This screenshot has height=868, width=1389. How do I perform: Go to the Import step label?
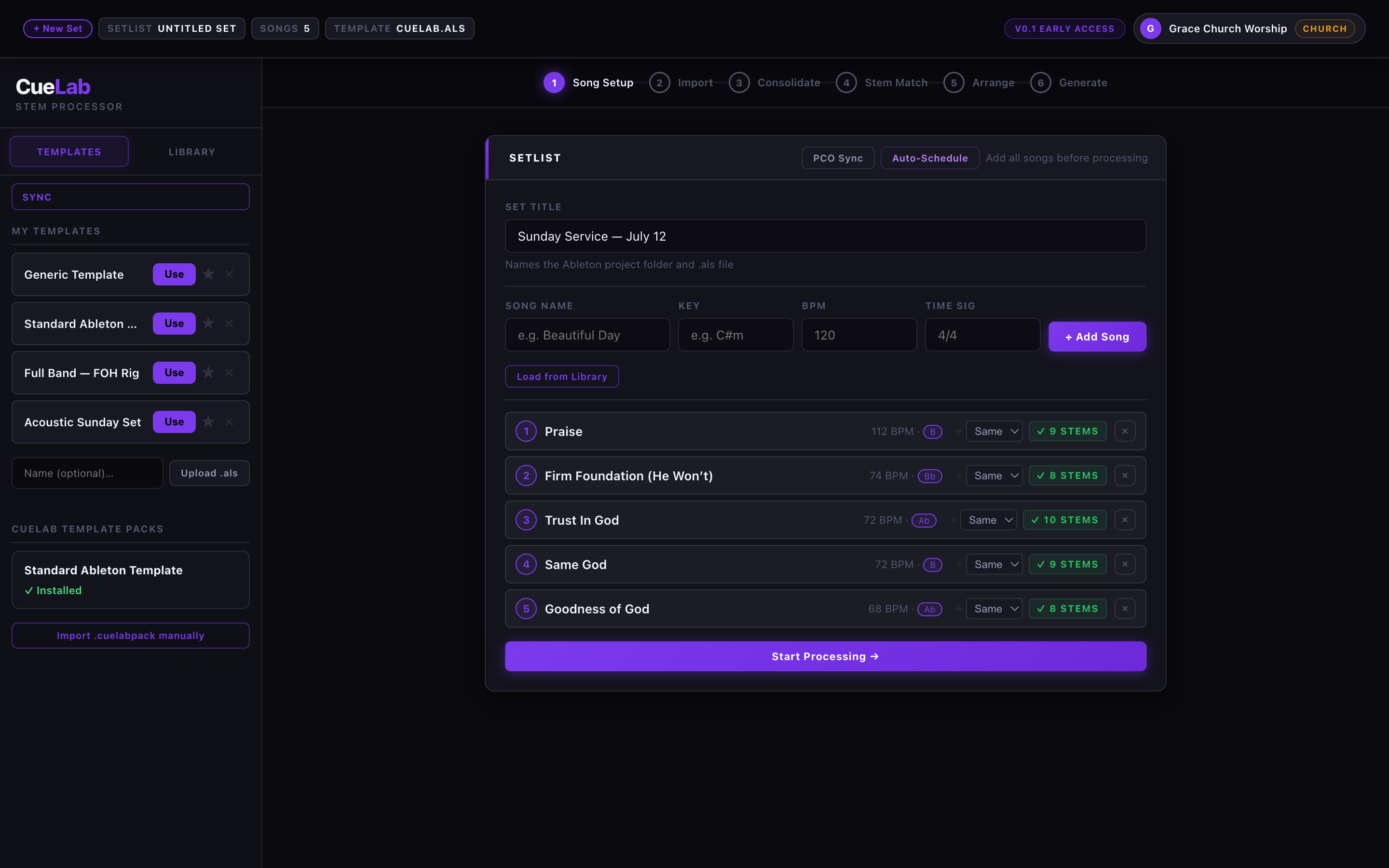[x=695, y=82]
